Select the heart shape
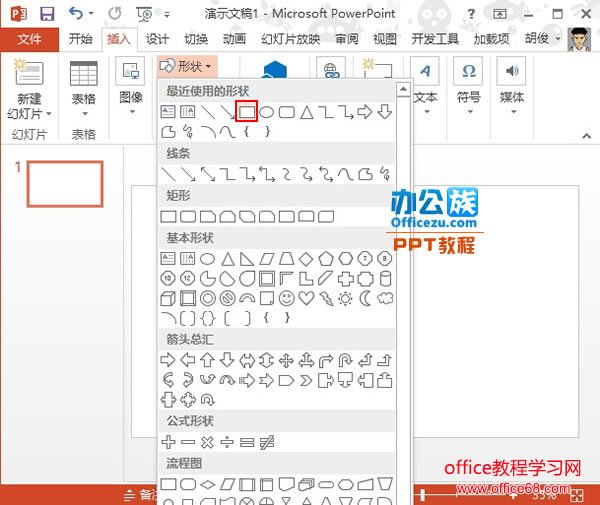 (307, 298)
